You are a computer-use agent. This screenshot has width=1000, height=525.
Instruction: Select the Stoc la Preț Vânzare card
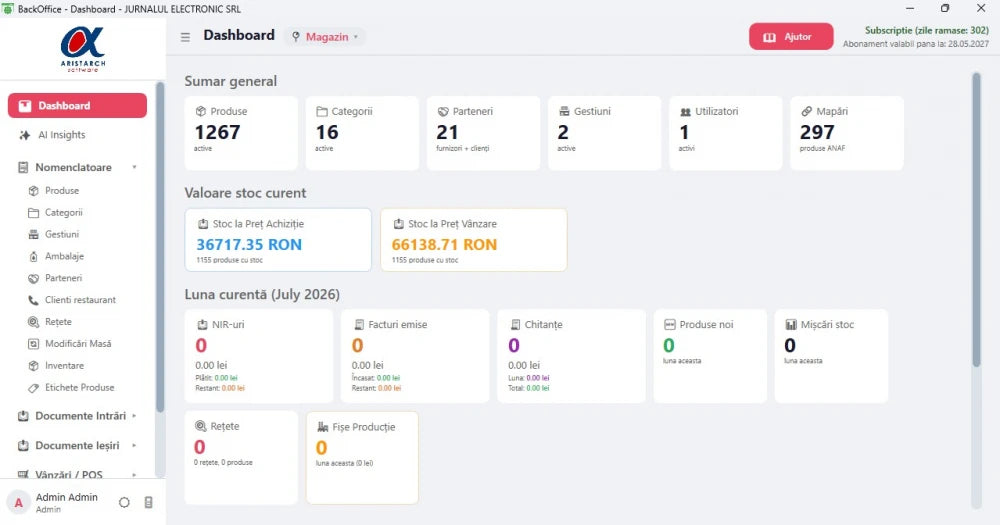click(x=474, y=240)
